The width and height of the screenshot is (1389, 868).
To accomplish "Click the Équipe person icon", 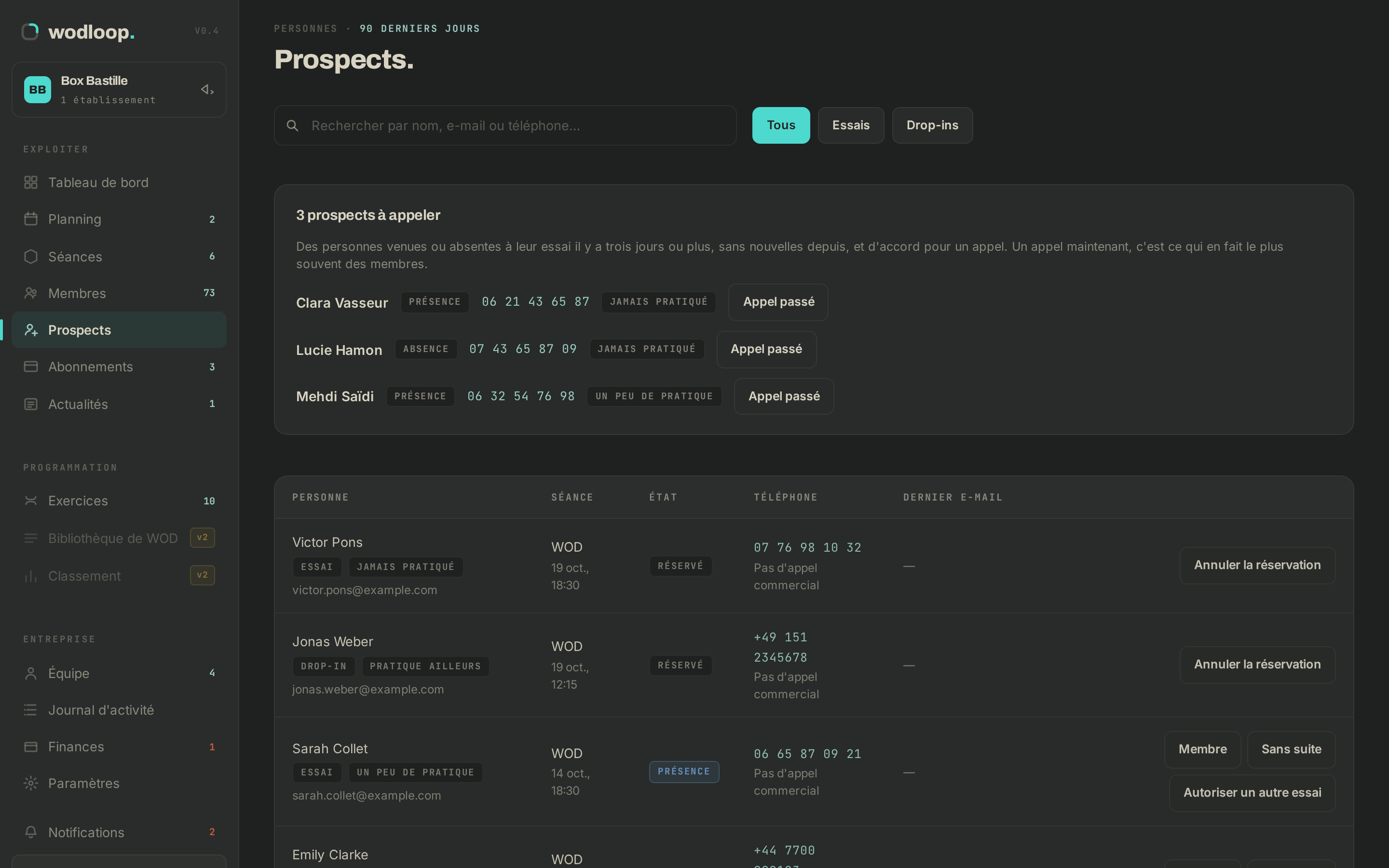I will tap(31, 673).
